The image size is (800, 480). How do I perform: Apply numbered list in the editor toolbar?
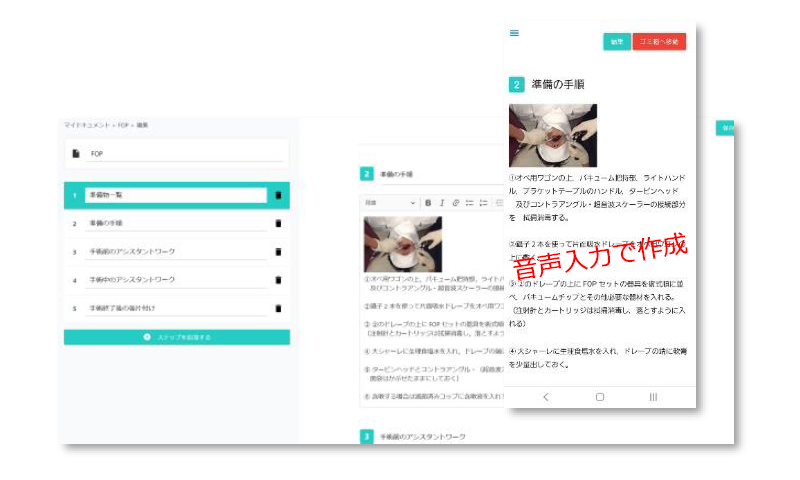coord(483,203)
